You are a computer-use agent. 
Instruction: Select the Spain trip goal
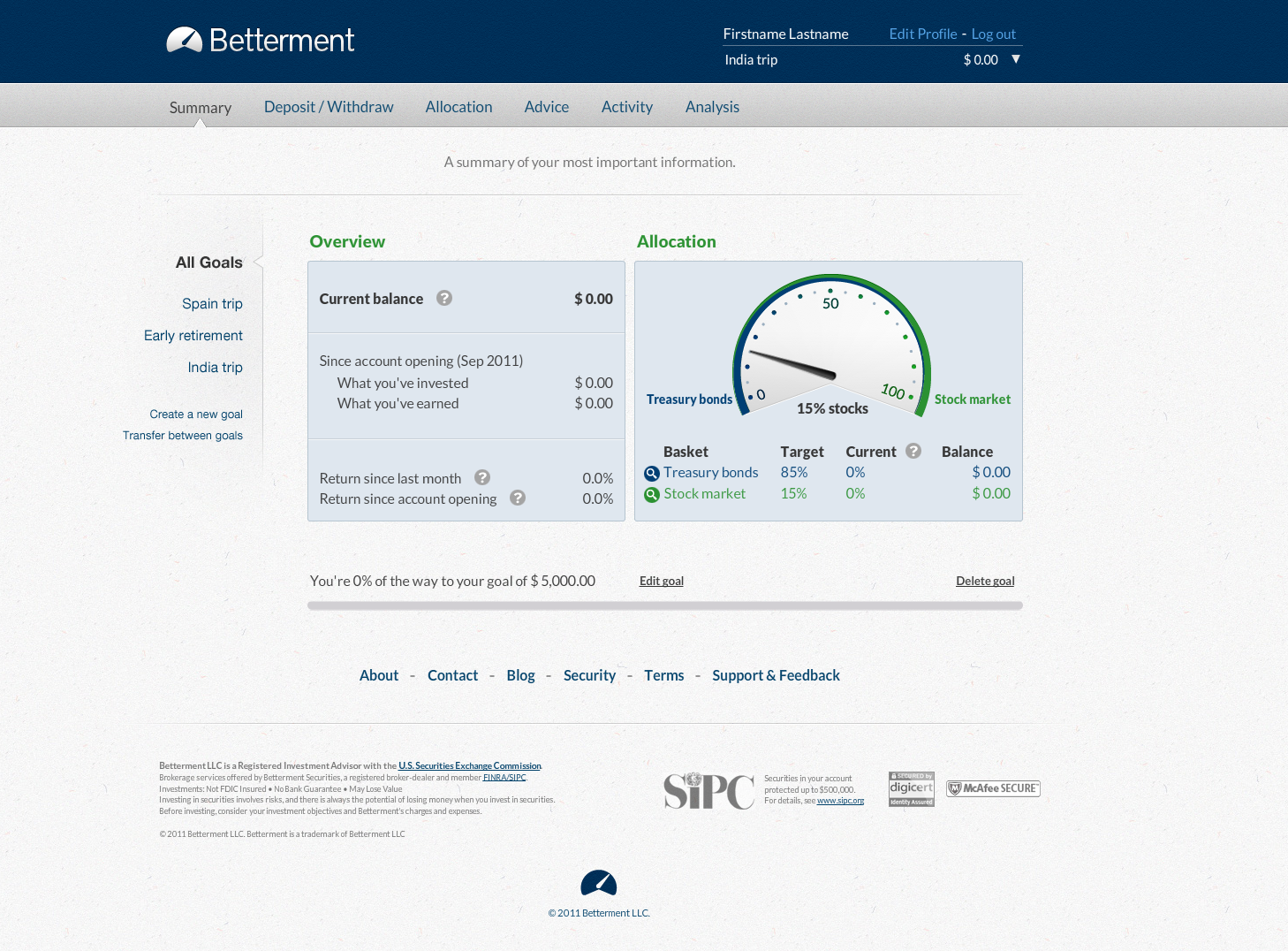(212, 303)
